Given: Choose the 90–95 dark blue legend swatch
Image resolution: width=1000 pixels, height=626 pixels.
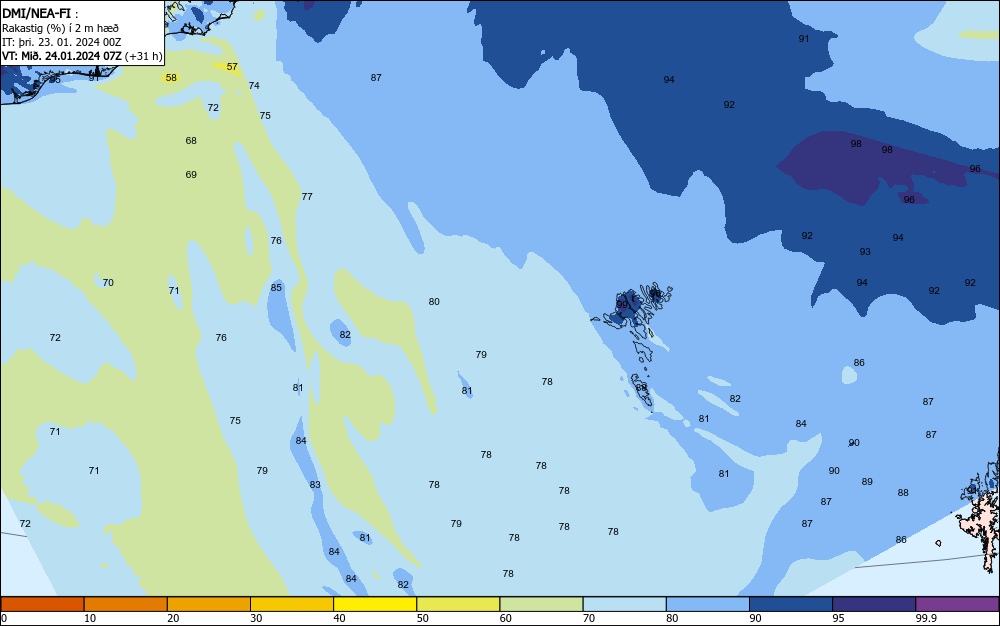Looking at the screenshot, I should click(791, 604).
